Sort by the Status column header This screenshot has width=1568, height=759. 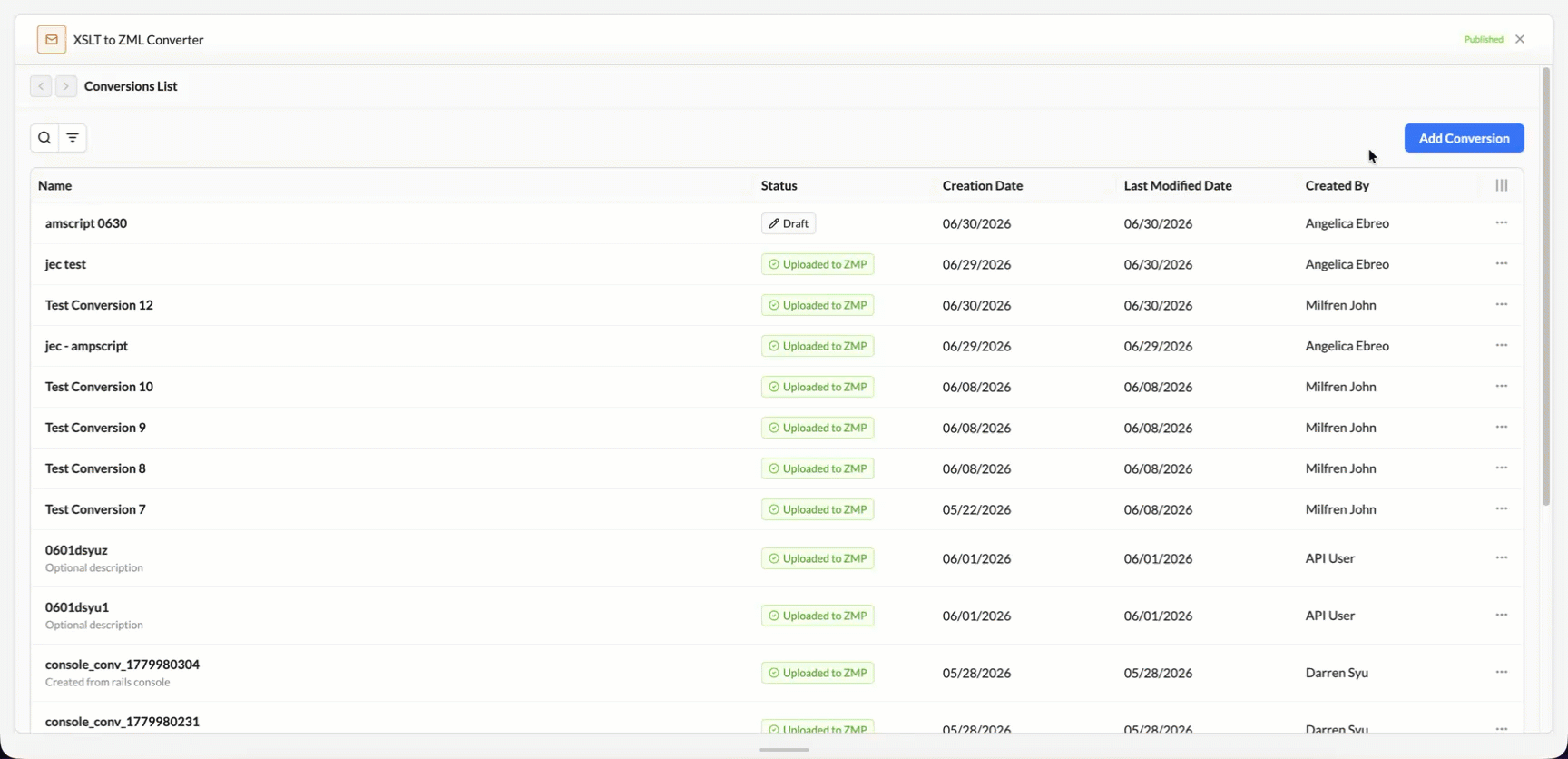(x=779, y=185)
